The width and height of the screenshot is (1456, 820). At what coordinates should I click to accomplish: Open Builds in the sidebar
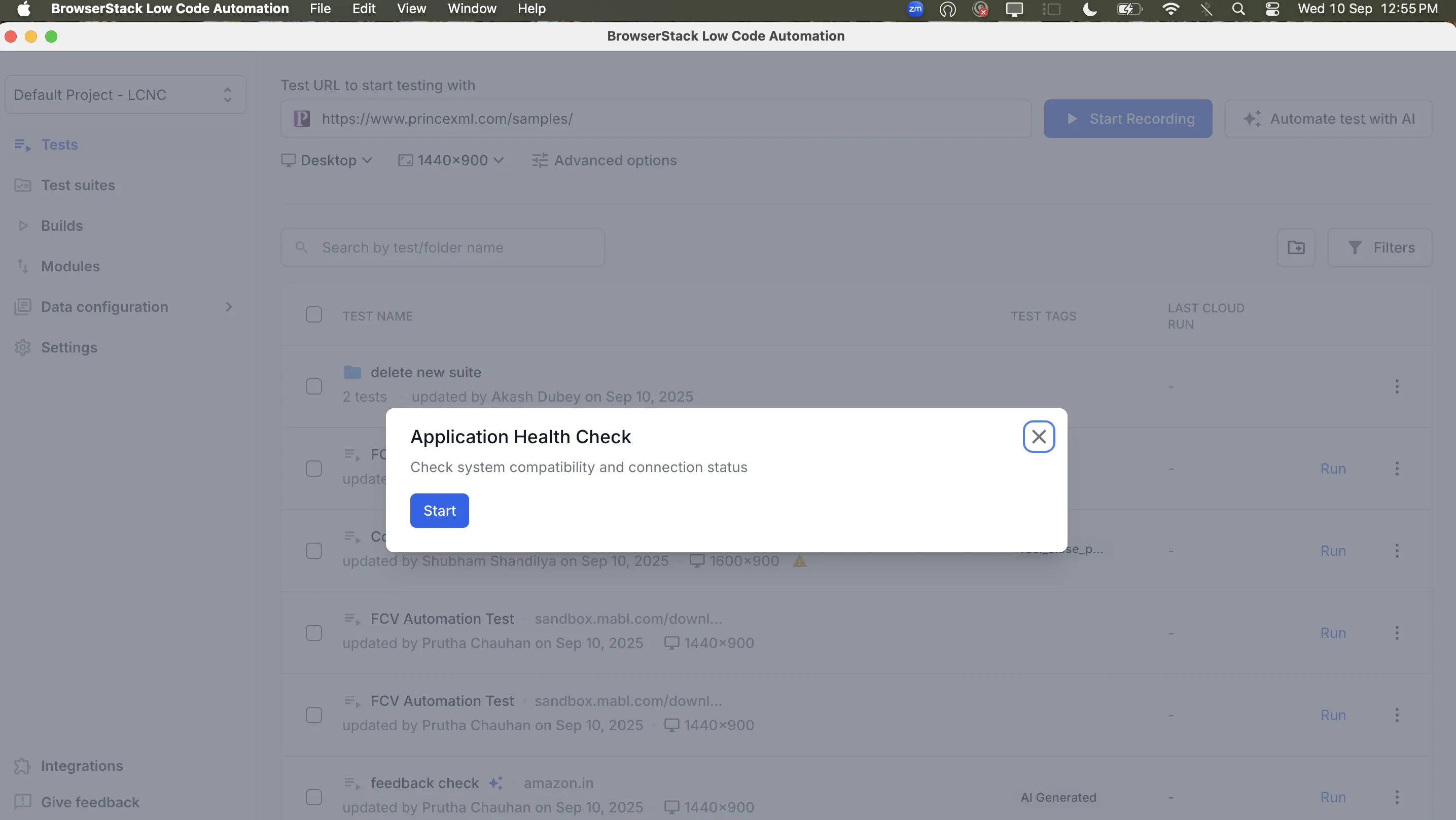point(62,226)
